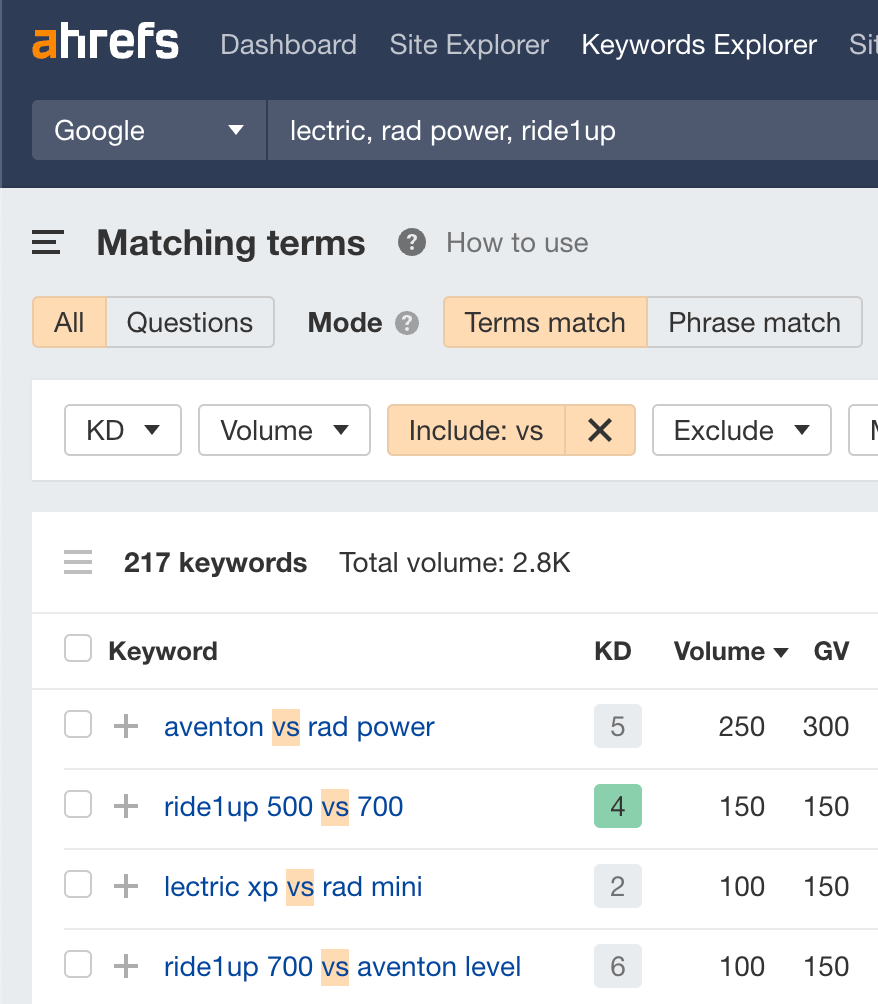The image size is (878, 1004).
Task: Open the help icon beside Matching terms
Action: [411, 242]
